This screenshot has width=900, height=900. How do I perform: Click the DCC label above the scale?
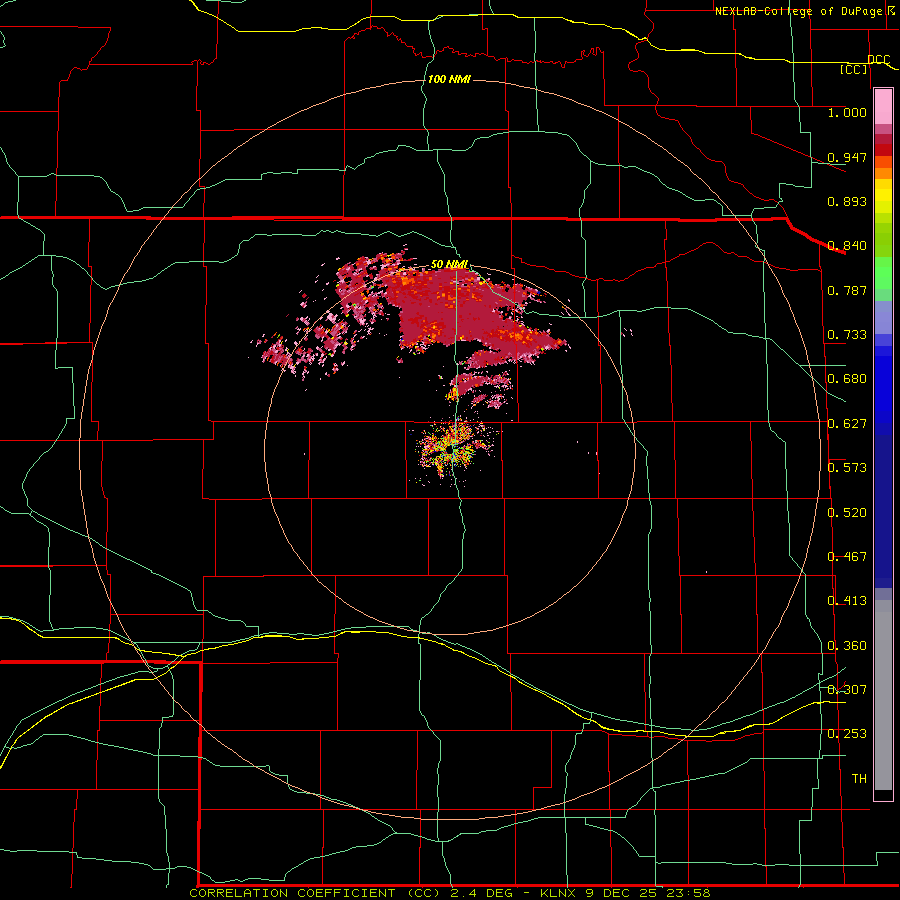[x=879, y=59]
